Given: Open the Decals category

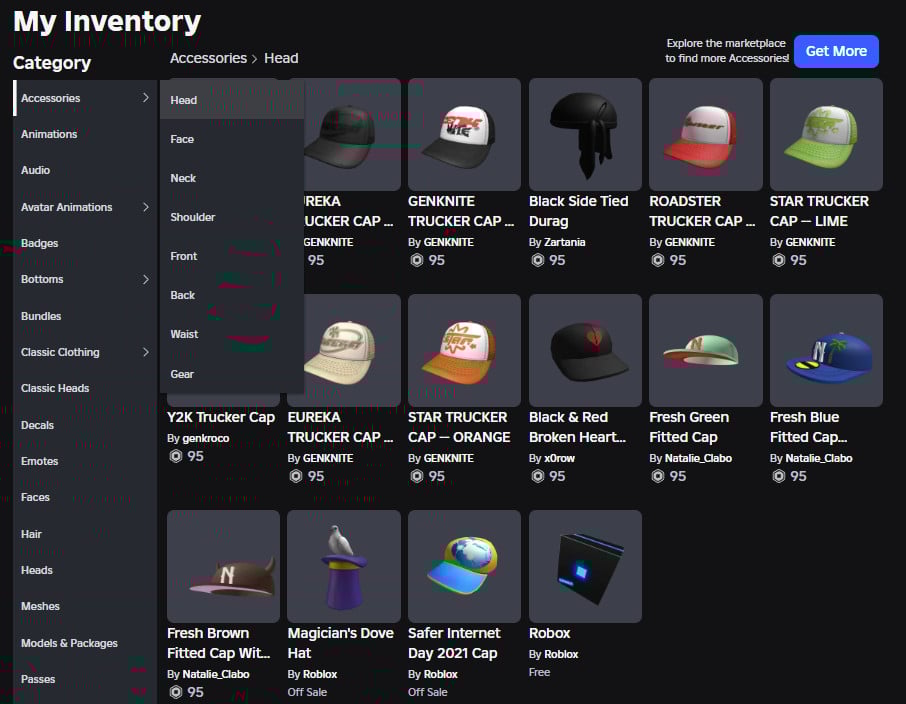Looking at the screenshot, I should 84,425.
